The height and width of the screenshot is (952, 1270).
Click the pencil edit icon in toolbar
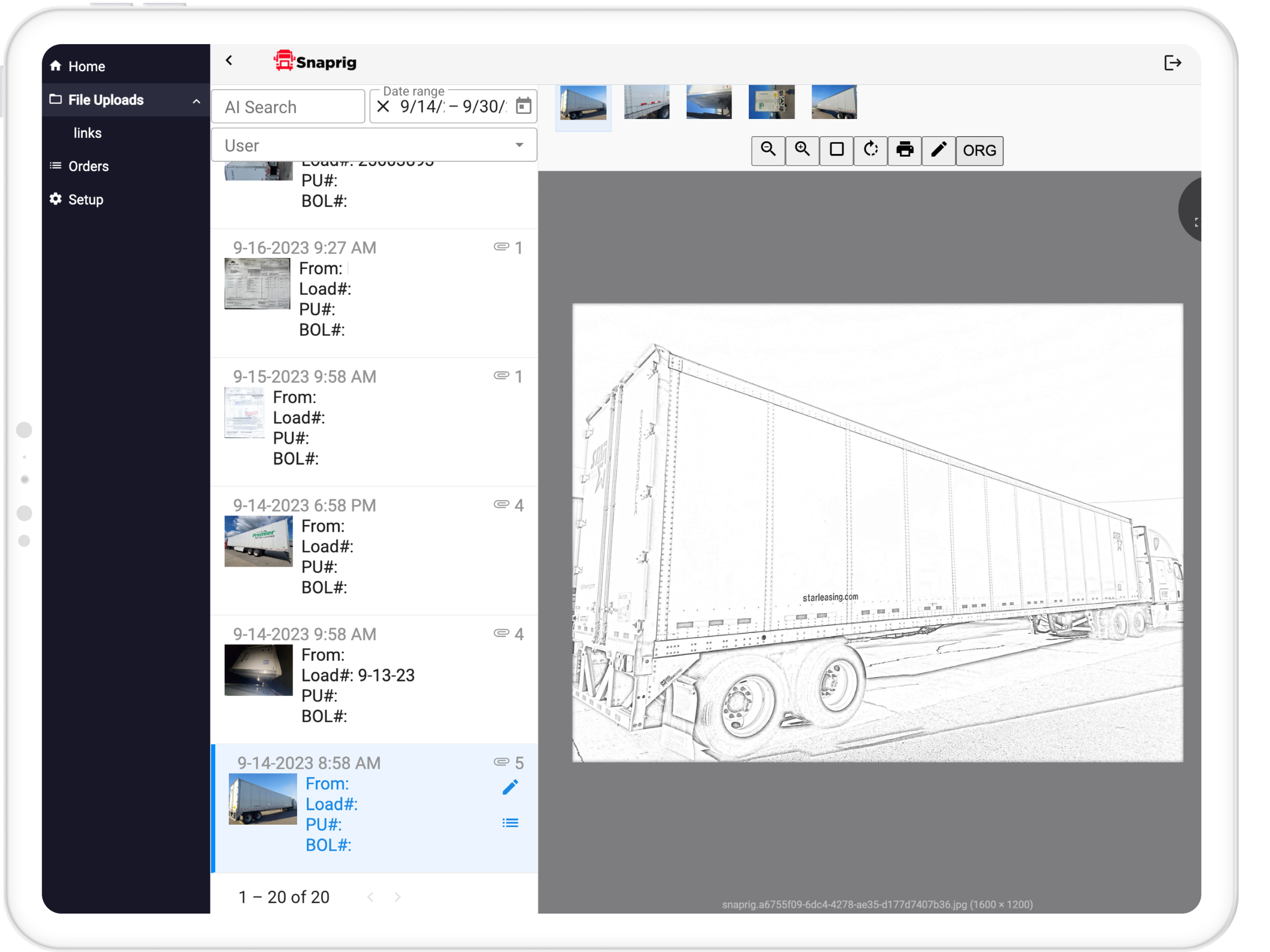938,150
